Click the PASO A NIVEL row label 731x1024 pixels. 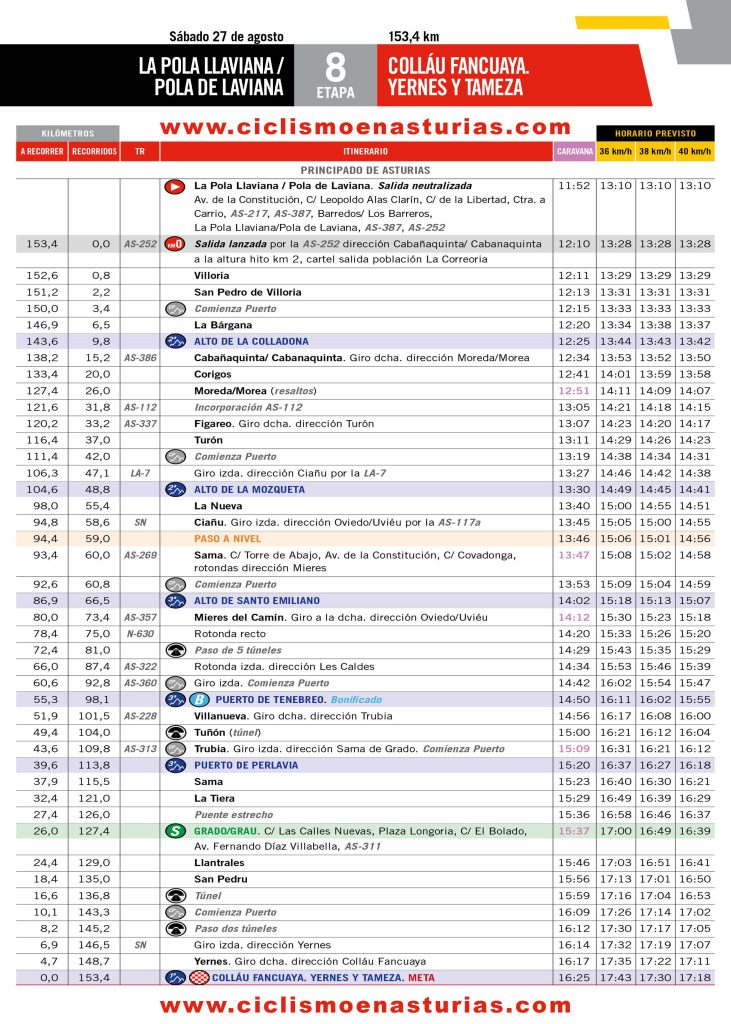click(227, 539)
